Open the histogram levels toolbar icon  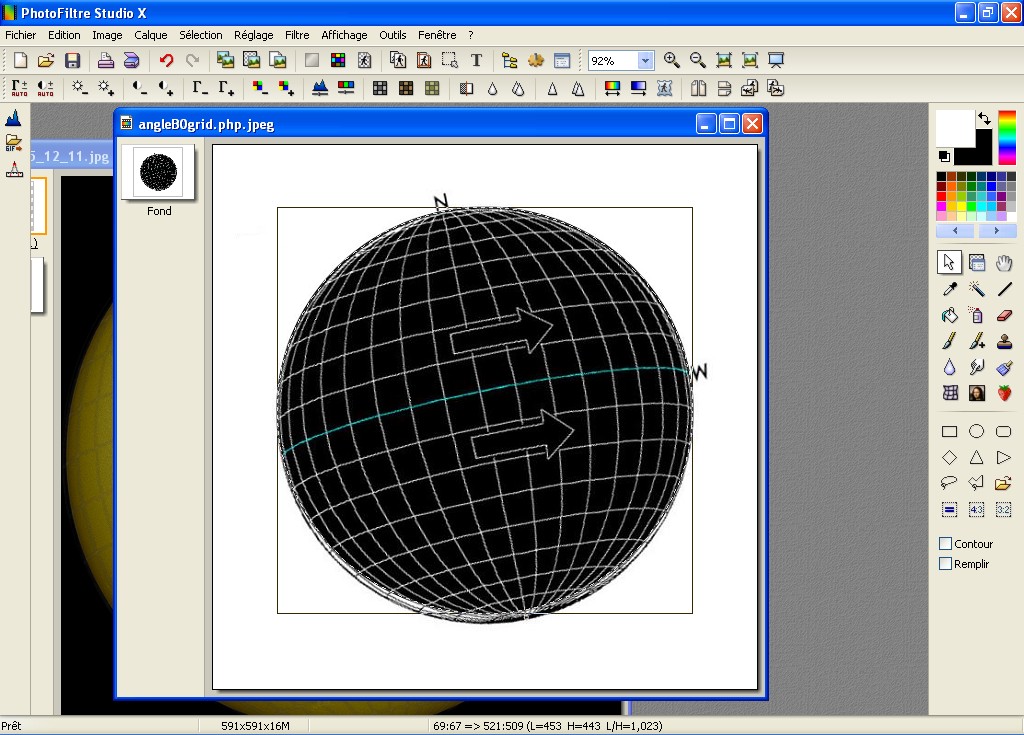(320, 88)
